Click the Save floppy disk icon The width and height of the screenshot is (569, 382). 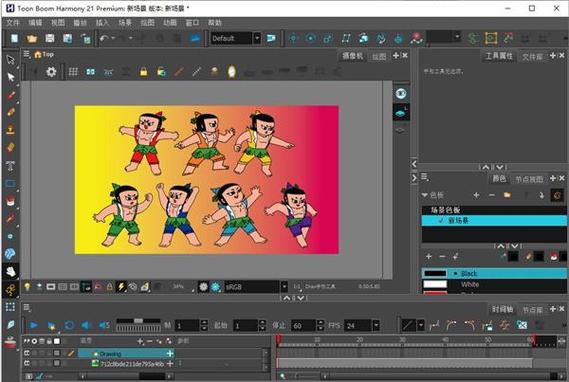click(50, 38)
